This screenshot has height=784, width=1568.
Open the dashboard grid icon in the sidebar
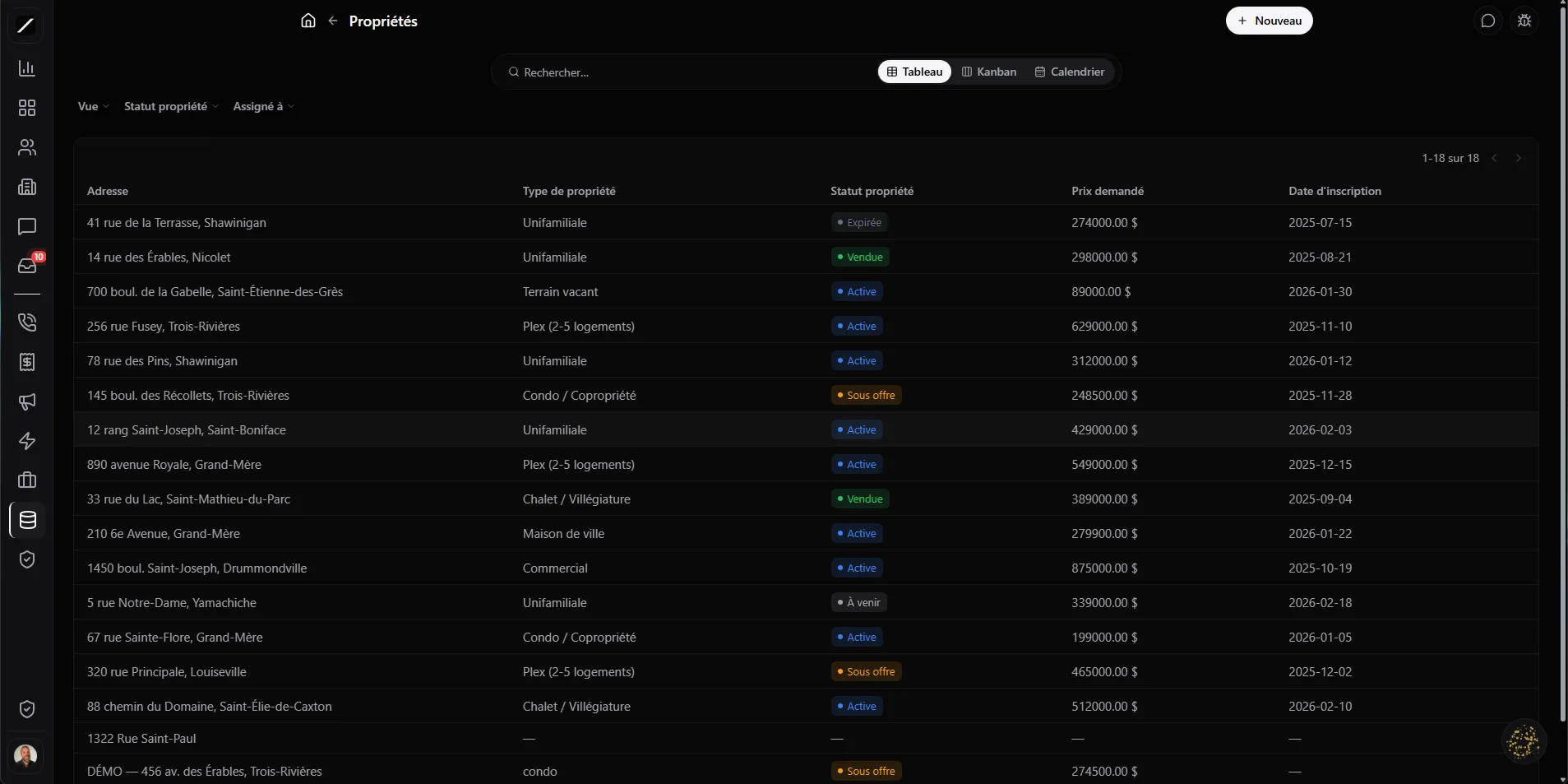[27, 108]
